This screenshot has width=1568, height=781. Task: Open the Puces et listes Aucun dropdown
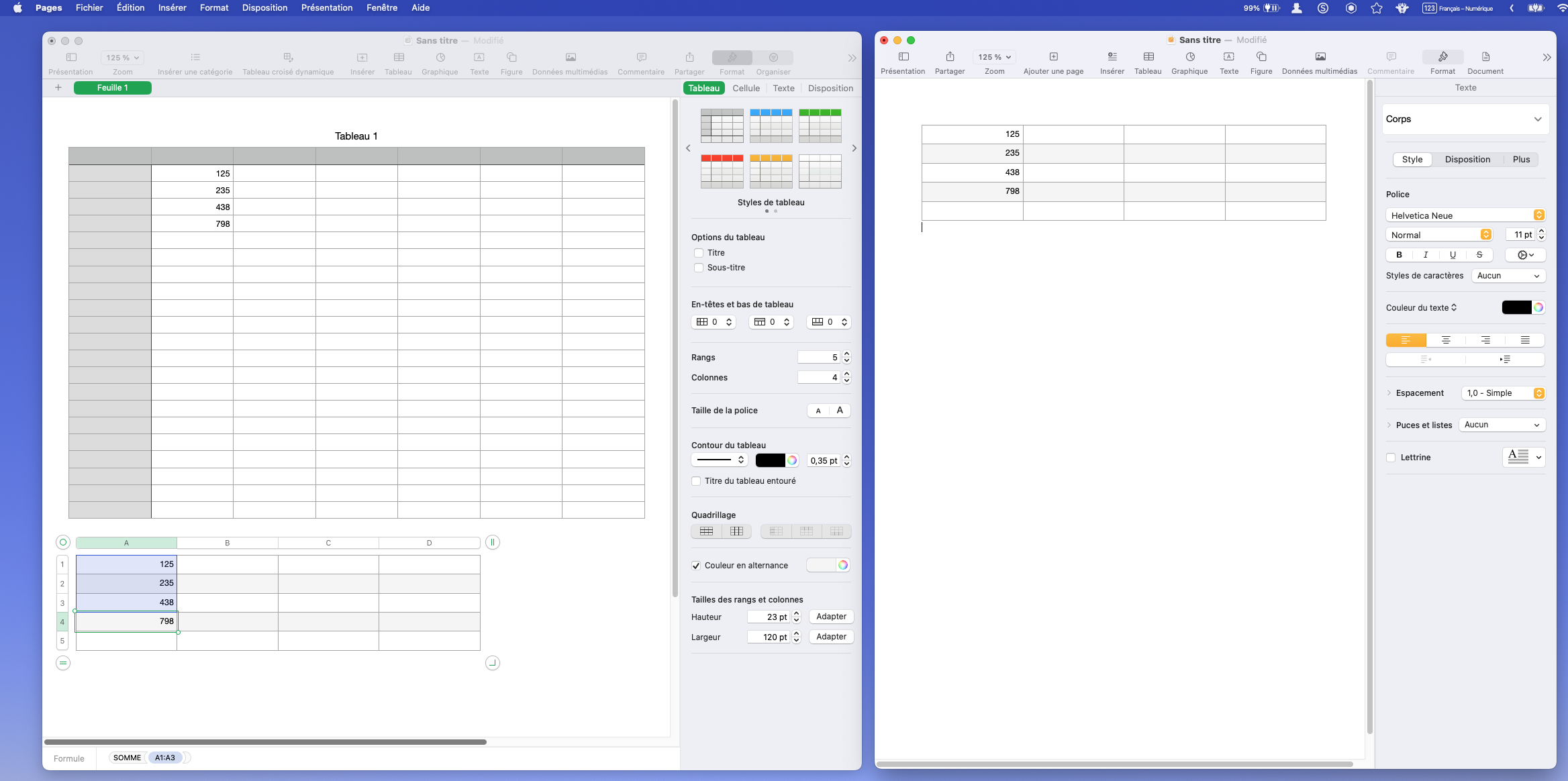coord(1502,425)
